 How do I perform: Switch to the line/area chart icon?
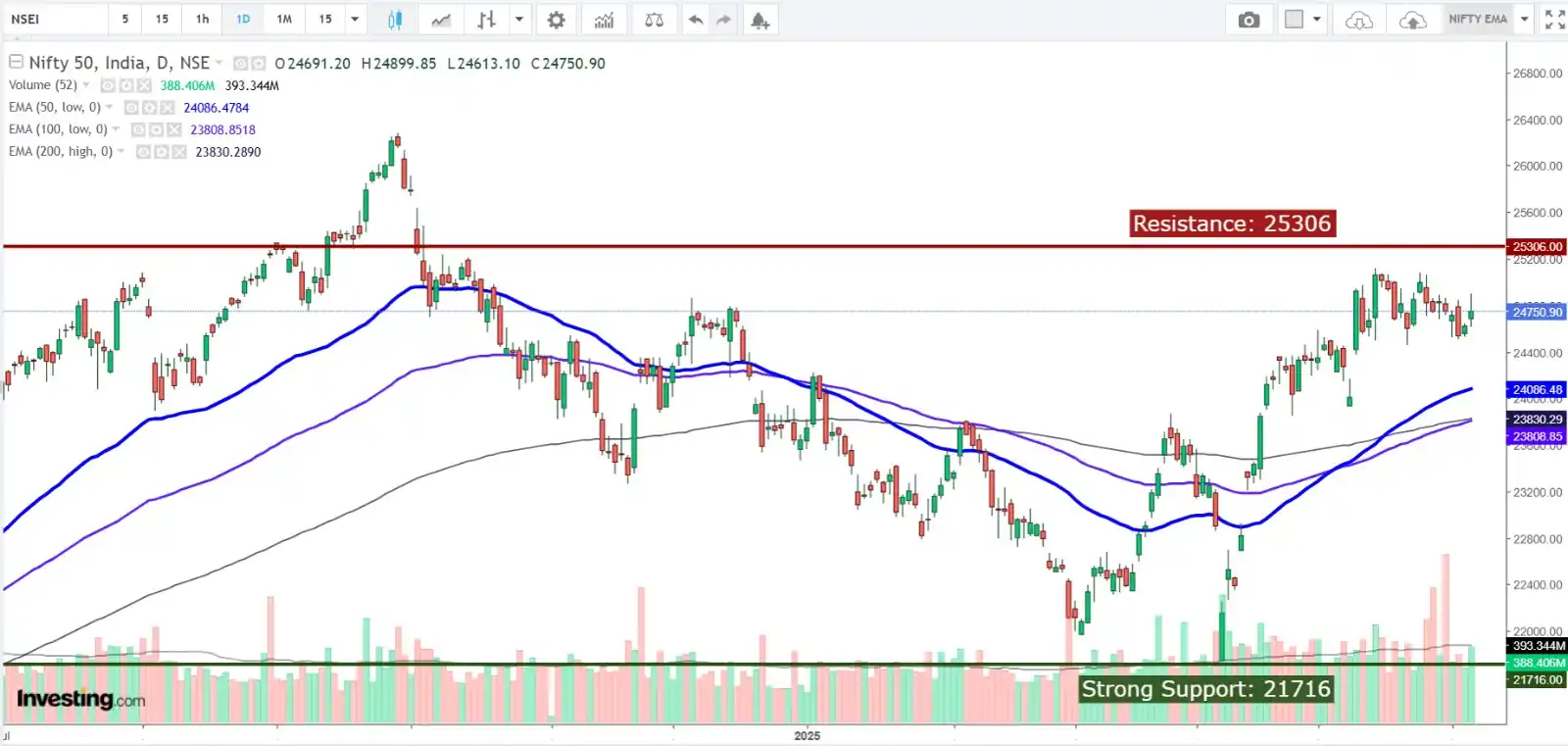click(x=441, y=20)
